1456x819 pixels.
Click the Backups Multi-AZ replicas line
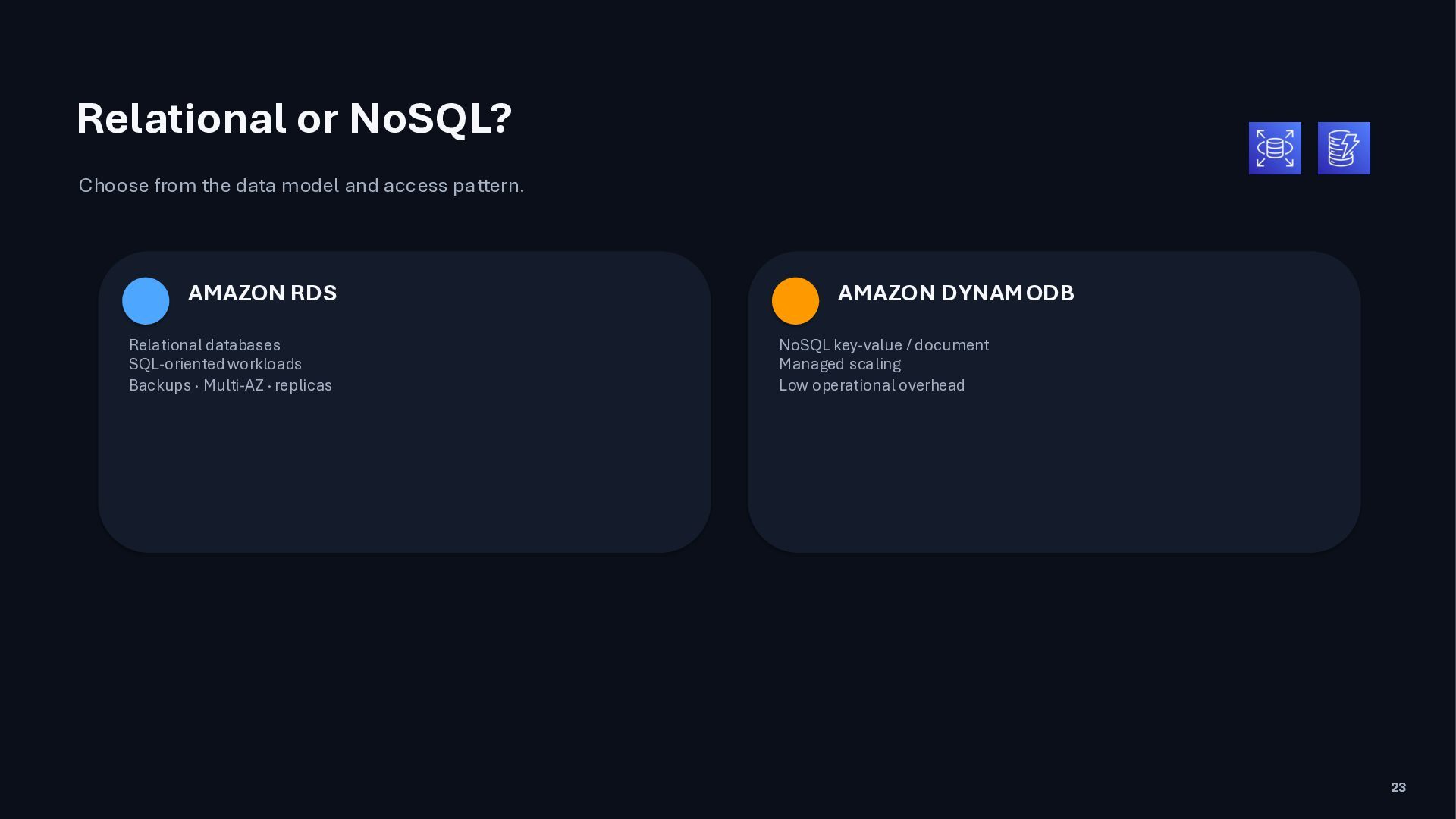[231, 385]
